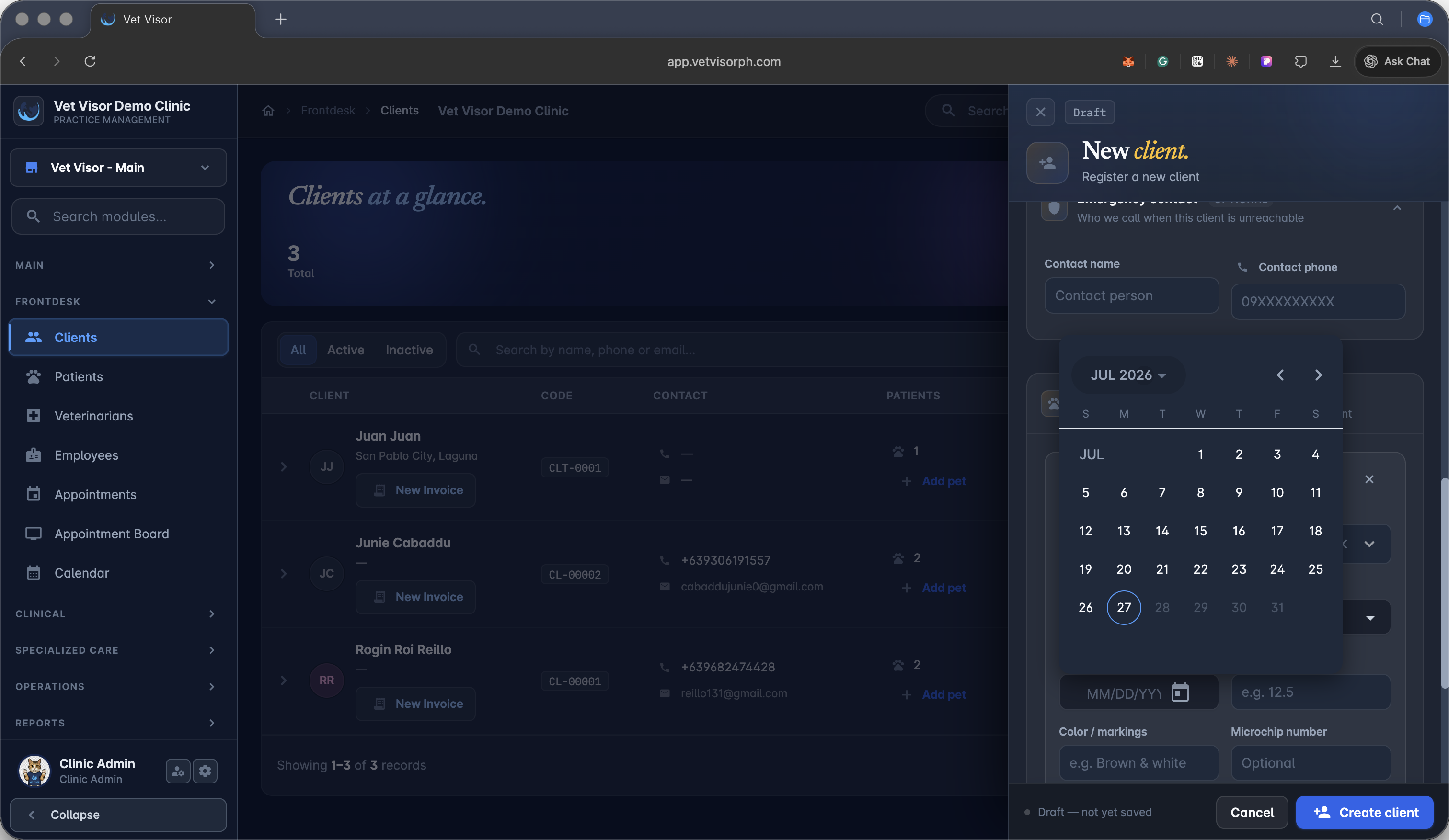Create New Invoice for Rogin Roi Reillo
This screenshot has height=840, width=1449.
click(416, 704)
